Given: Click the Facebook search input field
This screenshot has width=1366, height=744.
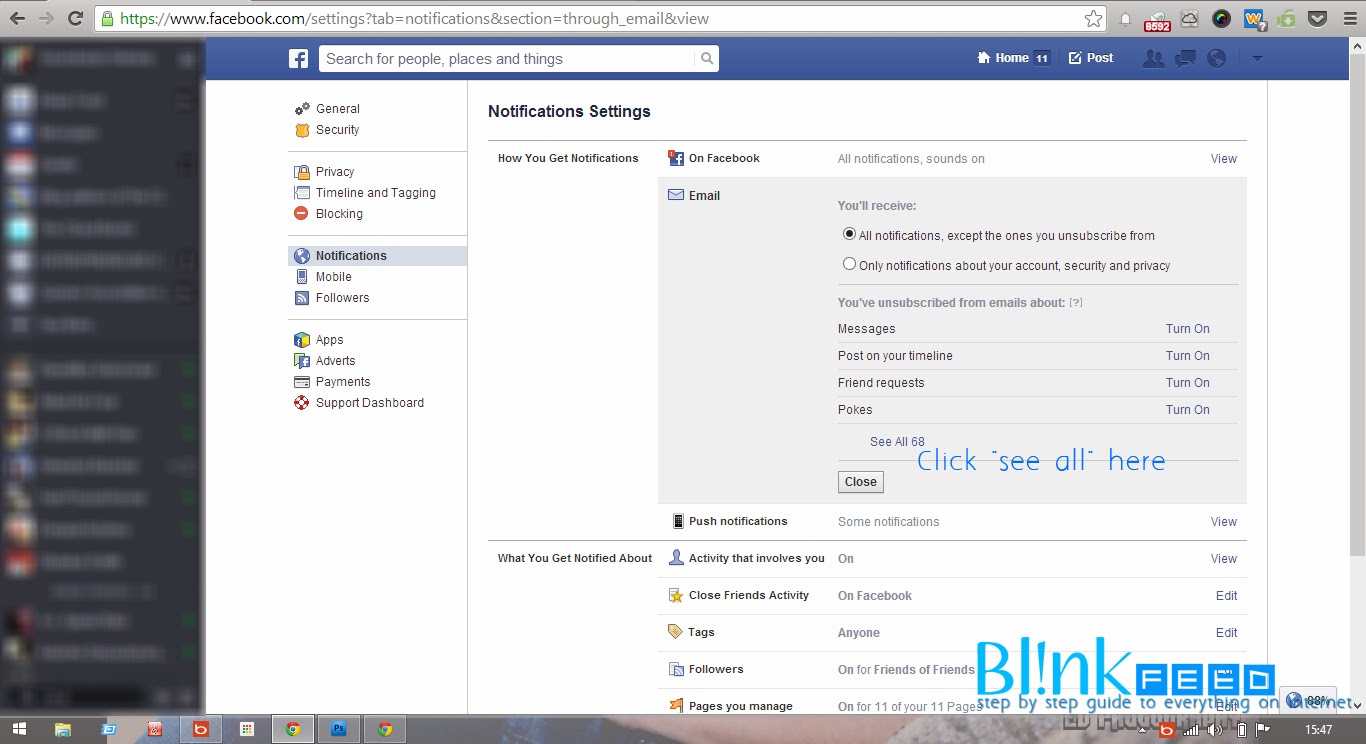Looking at the screenshot, I should [507, 59].
